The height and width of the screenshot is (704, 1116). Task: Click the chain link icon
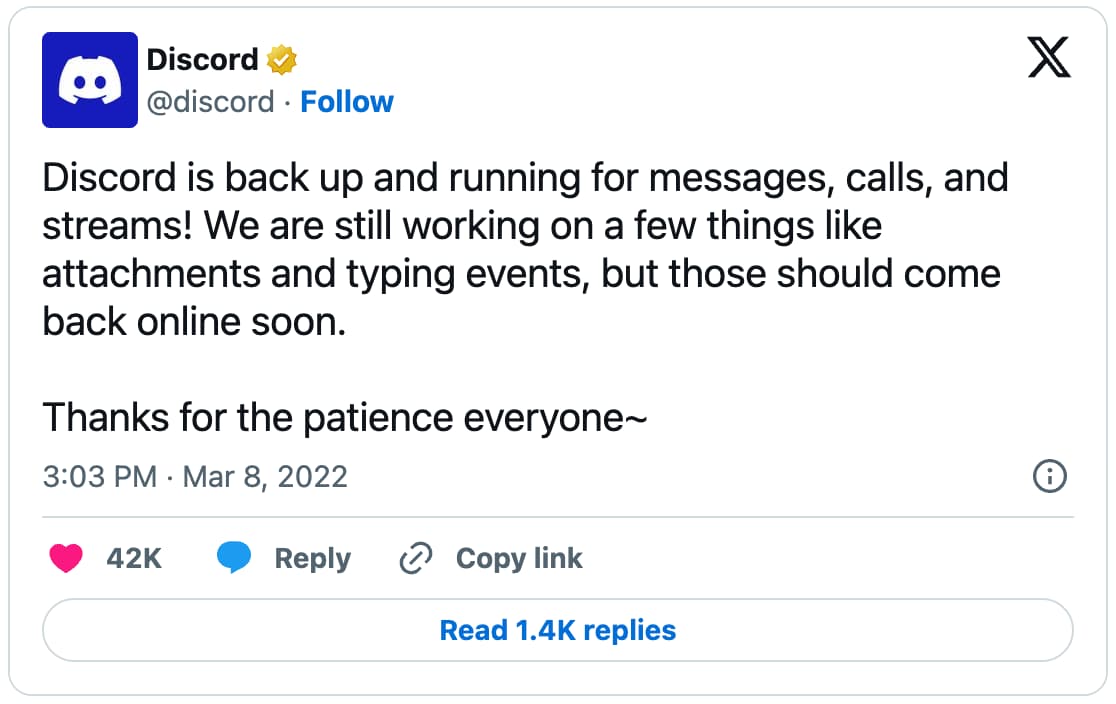416,558
